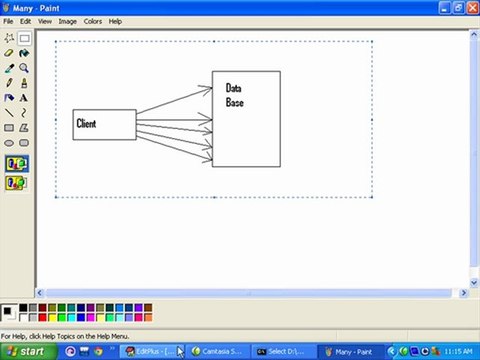
Task: Select the white swatch in the palette
Action: (x=23, y=317)
